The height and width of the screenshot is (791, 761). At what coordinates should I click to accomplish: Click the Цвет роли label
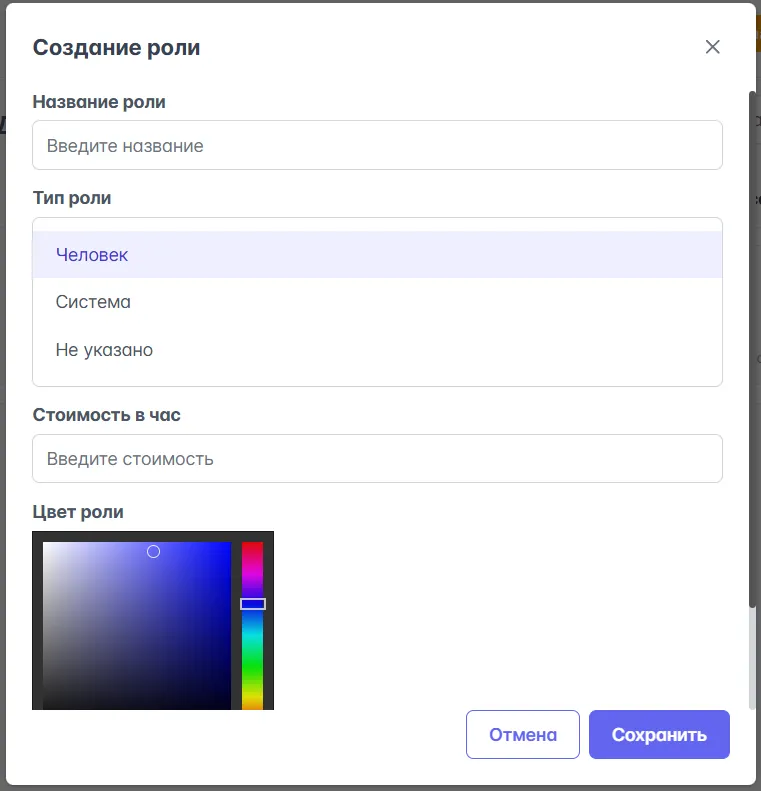(x=78, y=512)
